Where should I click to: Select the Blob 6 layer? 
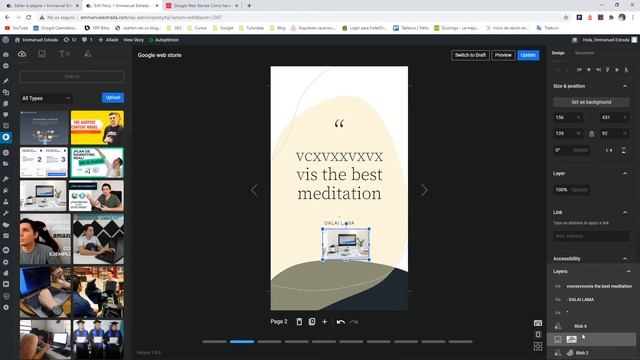pyautogui.click(x=591, y=326)
